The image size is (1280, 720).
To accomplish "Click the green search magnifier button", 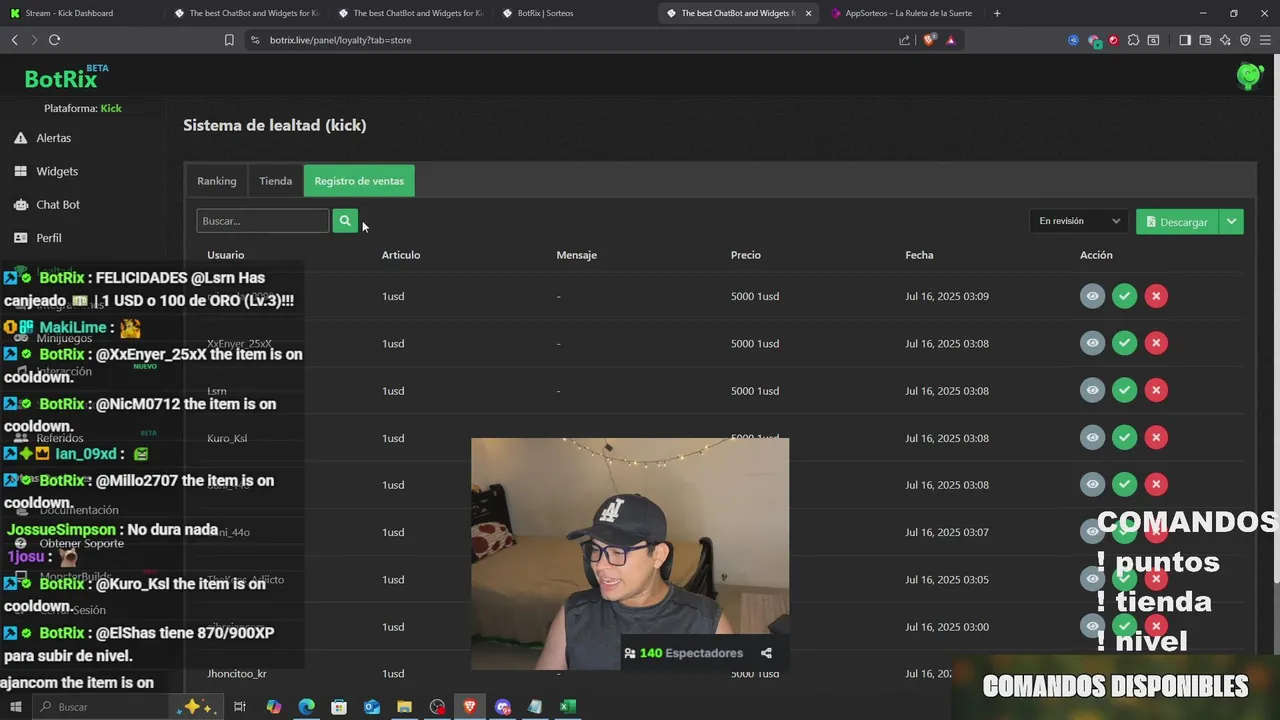I will click(x=345, y=221).
